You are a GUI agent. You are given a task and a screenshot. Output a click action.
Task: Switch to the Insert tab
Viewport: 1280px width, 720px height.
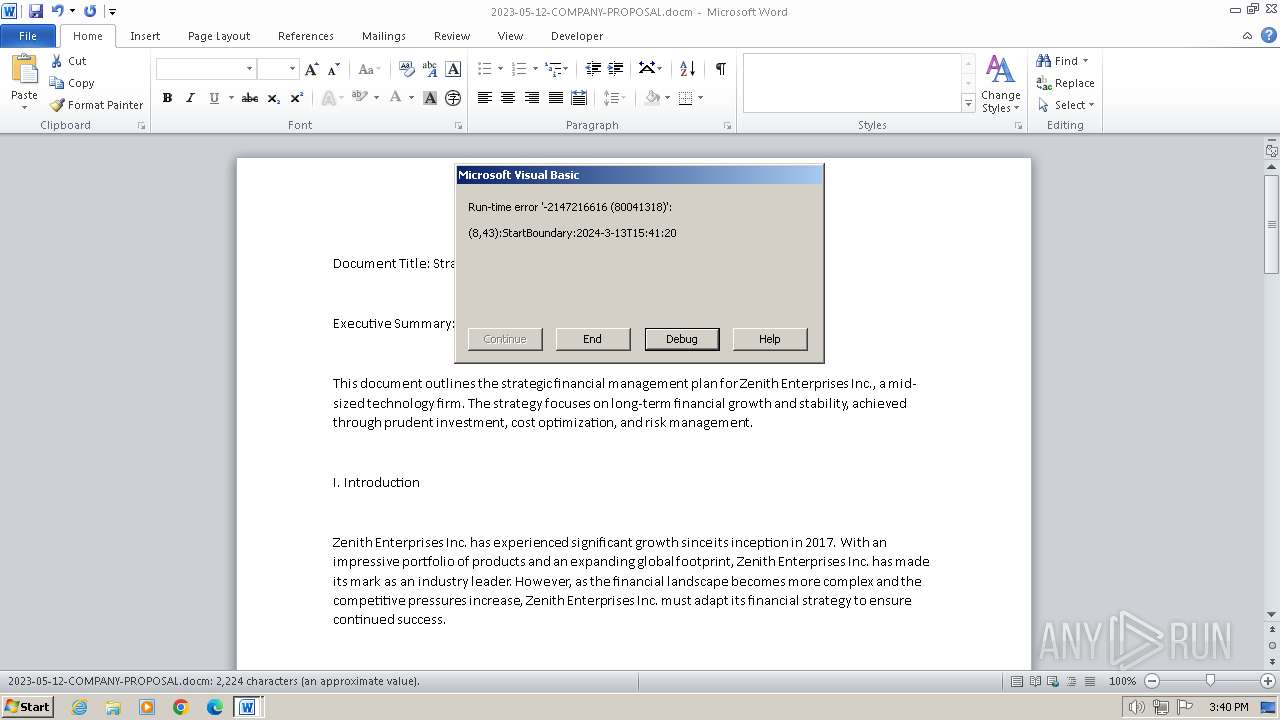coord(145,36)
